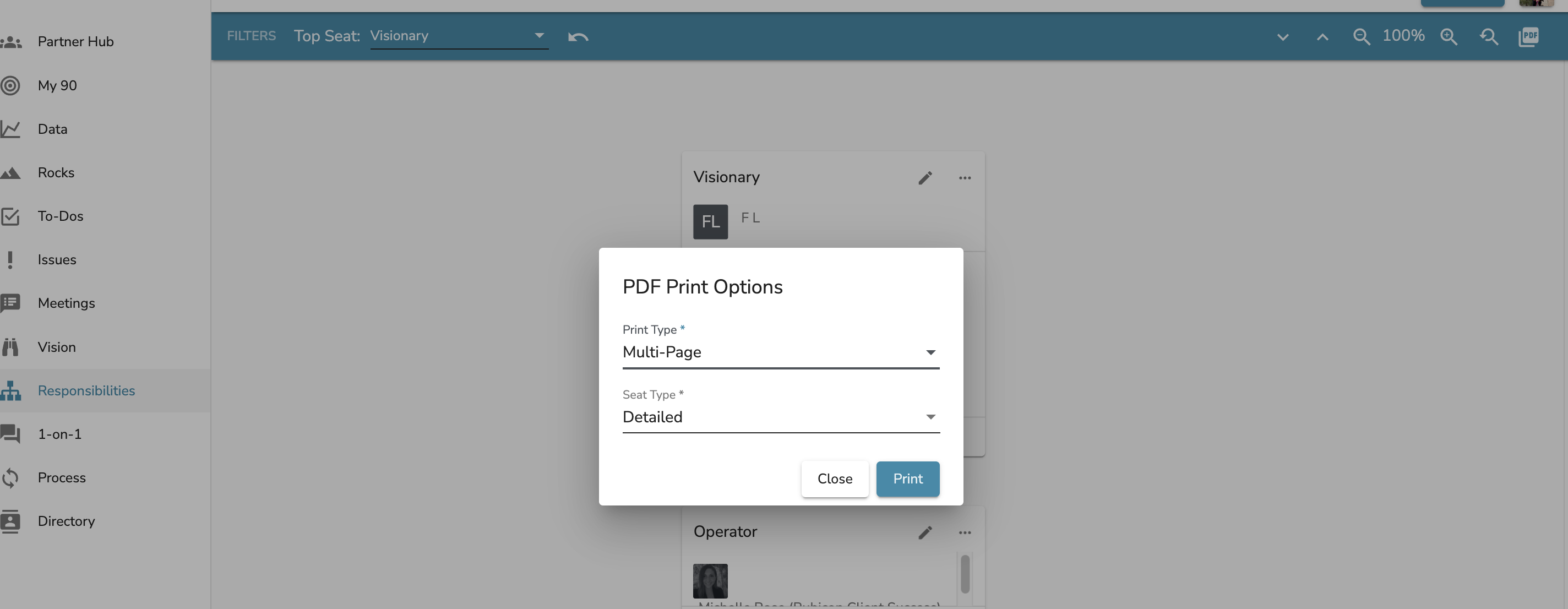Click the Operator seat pencil edit icon
Screen dimensions: 1568x609
click(x=924, y=533)
